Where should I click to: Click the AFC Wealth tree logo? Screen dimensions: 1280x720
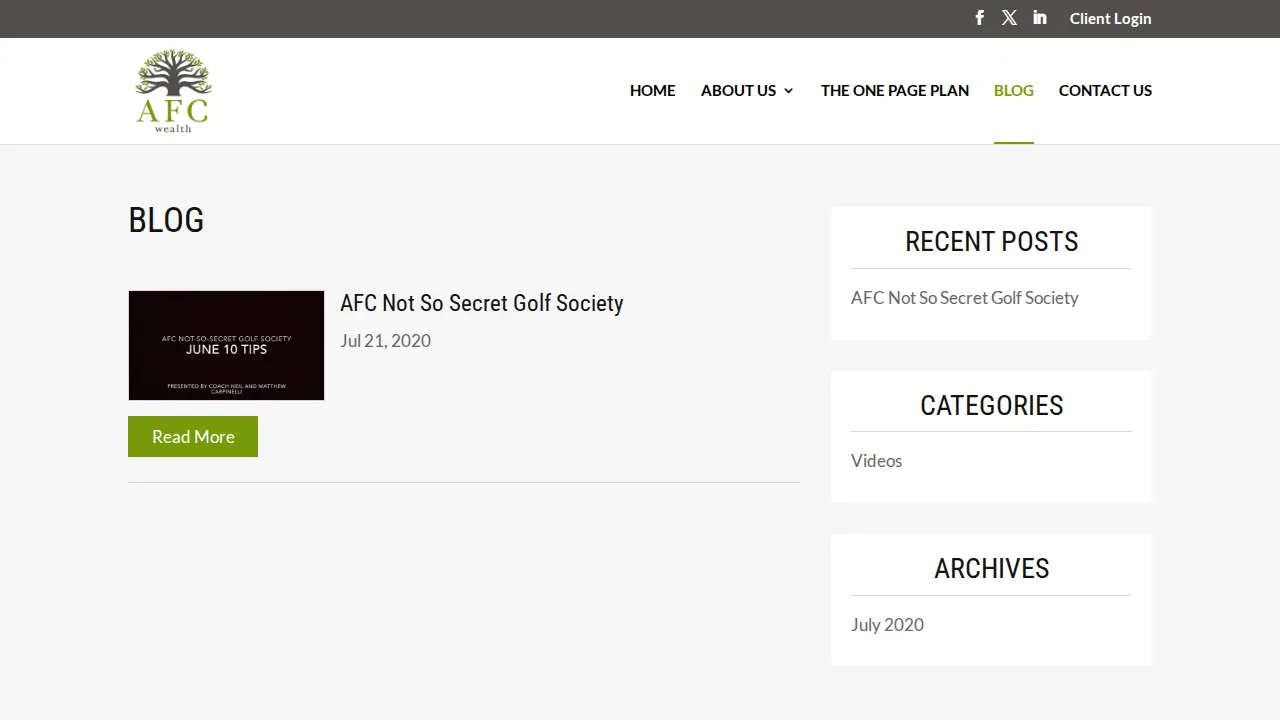[174, 91]
